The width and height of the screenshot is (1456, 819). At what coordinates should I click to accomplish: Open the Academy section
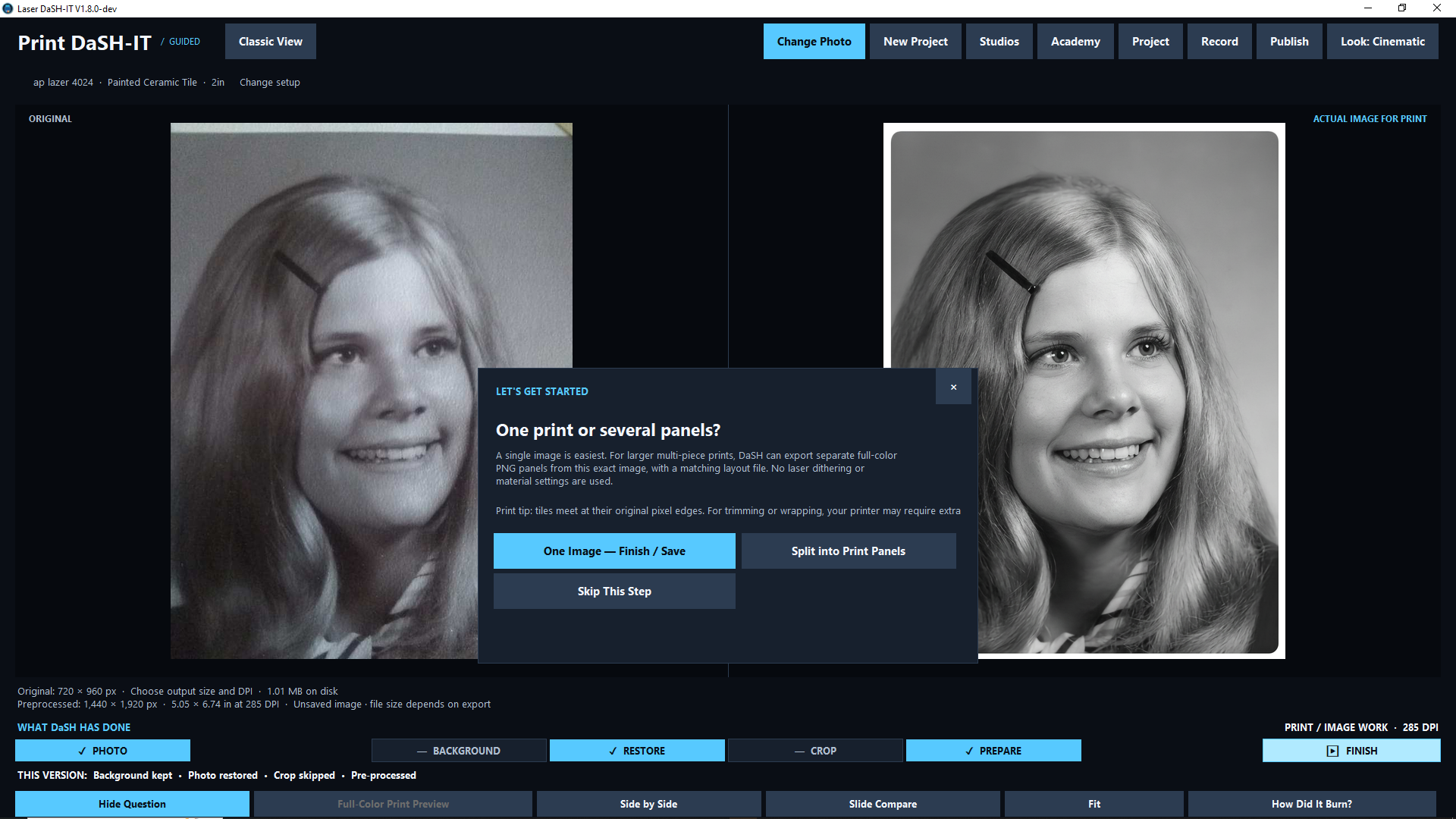(1075, 42)
